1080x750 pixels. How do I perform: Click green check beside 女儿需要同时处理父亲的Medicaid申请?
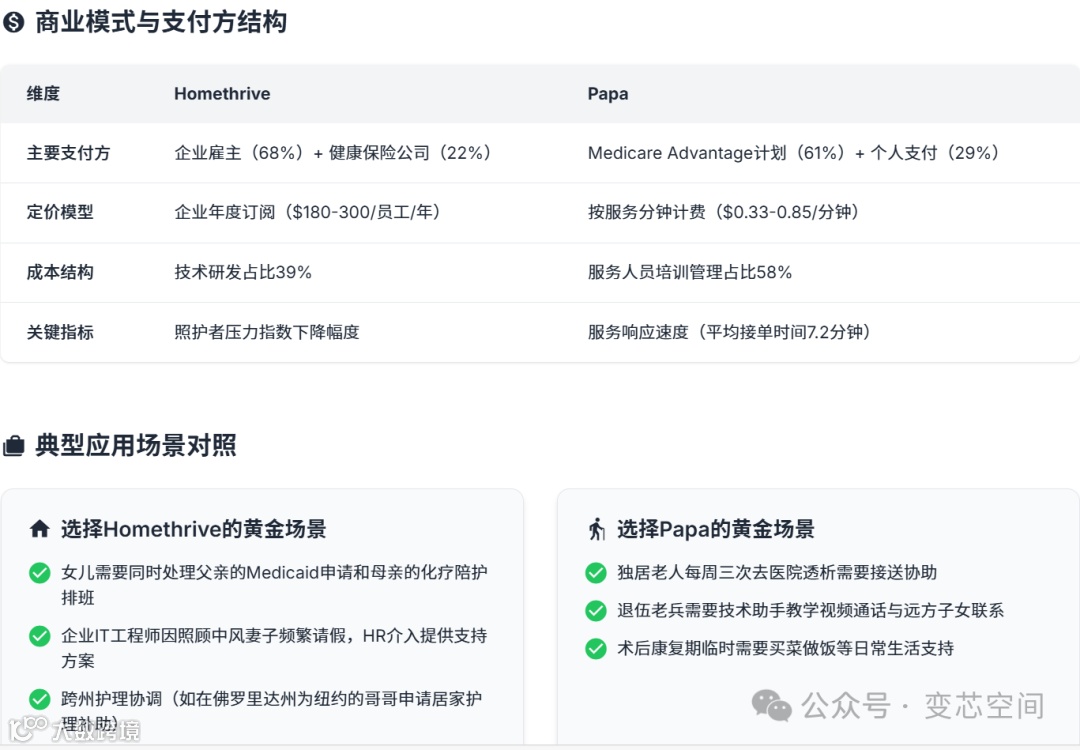click(x=40, y=572)
